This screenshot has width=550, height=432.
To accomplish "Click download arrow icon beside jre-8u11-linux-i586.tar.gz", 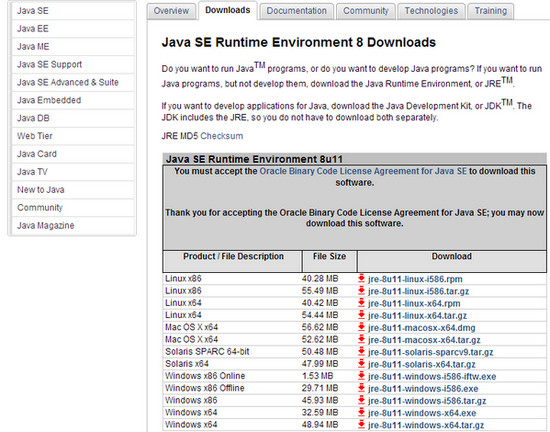I will click(361, 291).
